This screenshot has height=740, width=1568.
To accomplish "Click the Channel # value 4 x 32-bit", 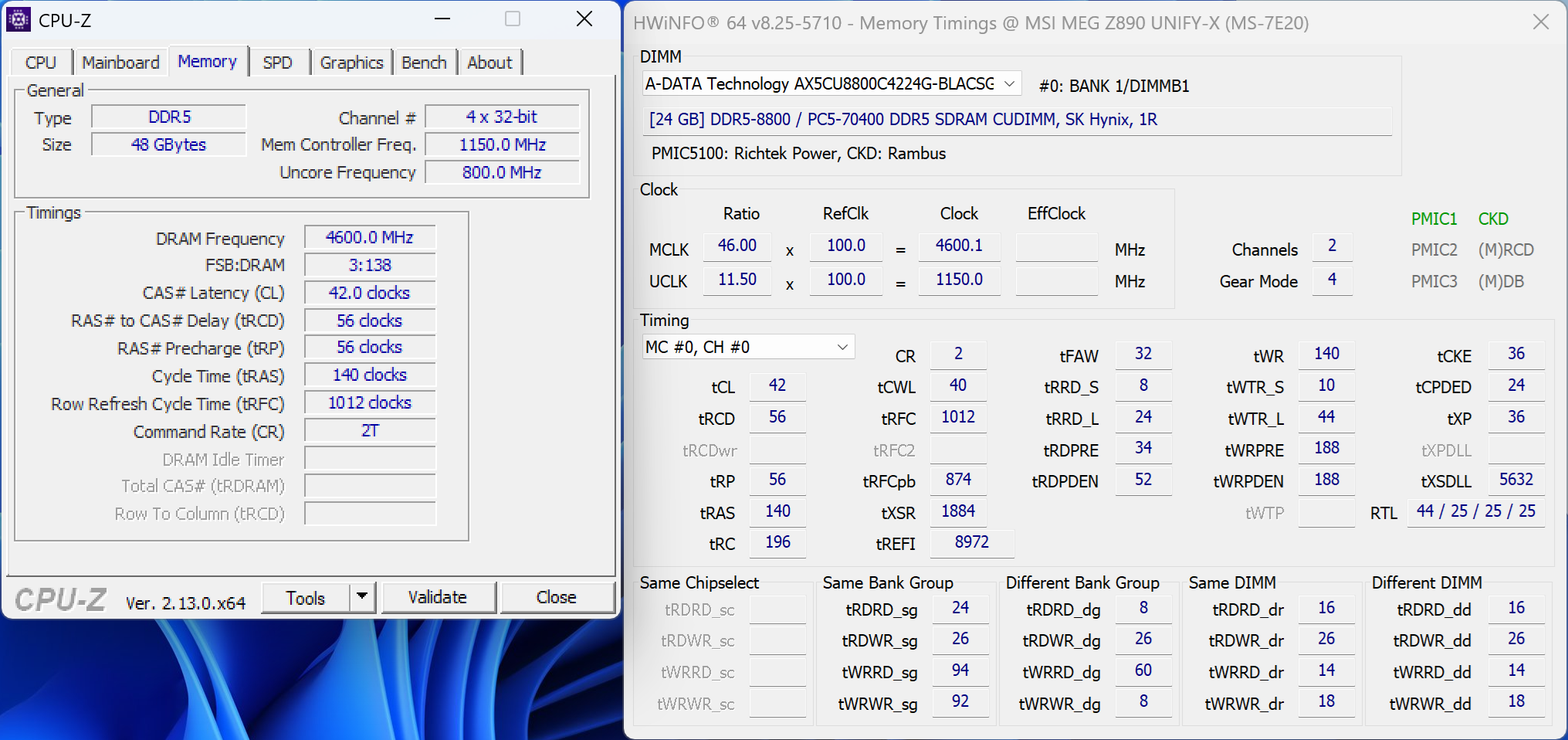I will pyautogui.click(x=502, y=117).
